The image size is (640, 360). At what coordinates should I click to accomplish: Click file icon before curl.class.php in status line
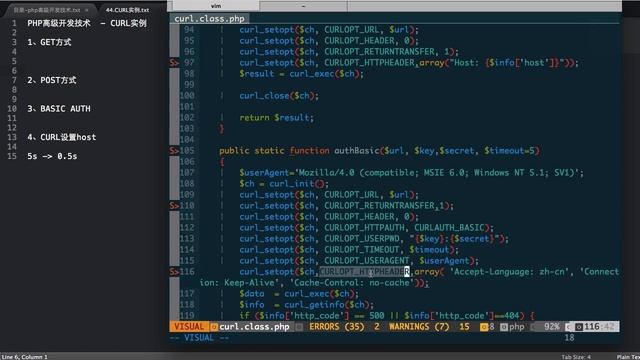click(x=214, y=327)
